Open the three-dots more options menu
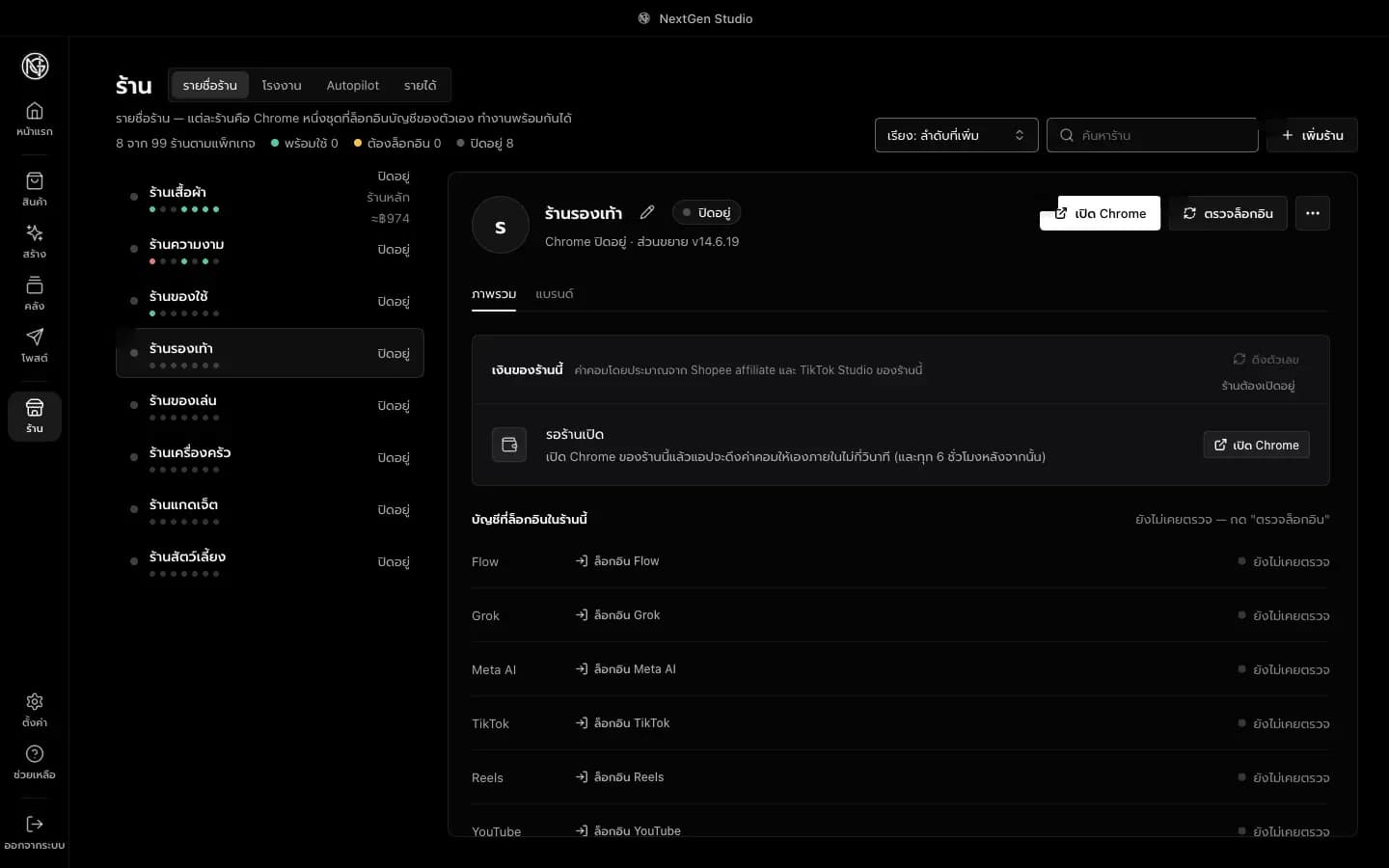This screenshot has width=1389, height=868. [1313, 213]
